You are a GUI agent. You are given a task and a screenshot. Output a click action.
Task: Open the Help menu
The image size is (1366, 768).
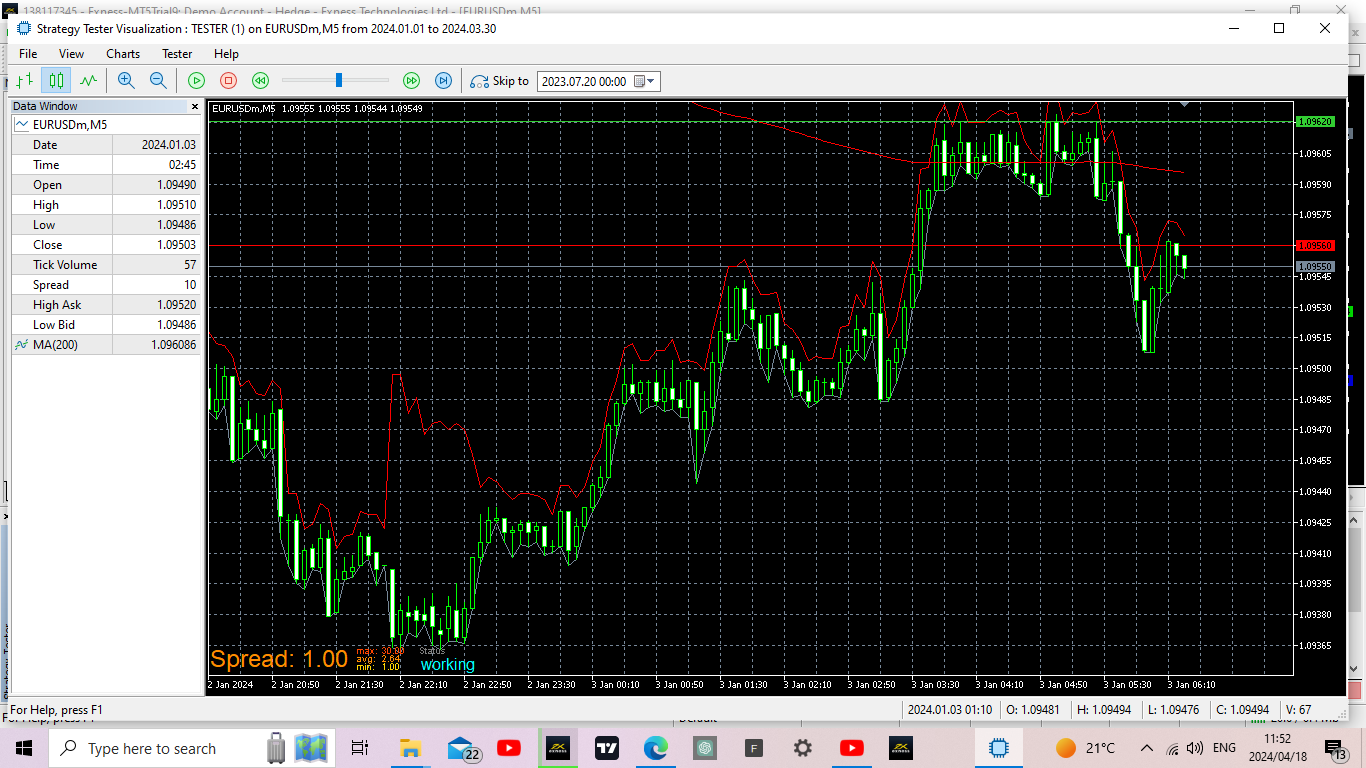(x=226, y=54)
